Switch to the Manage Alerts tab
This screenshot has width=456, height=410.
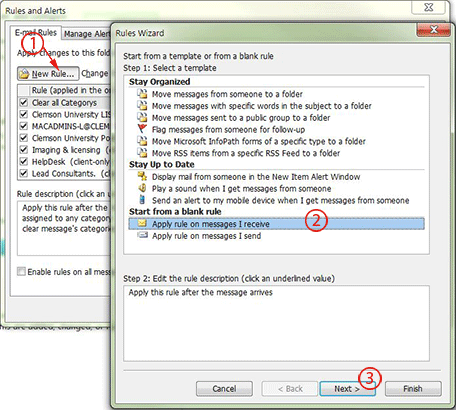tap(87, 34)
